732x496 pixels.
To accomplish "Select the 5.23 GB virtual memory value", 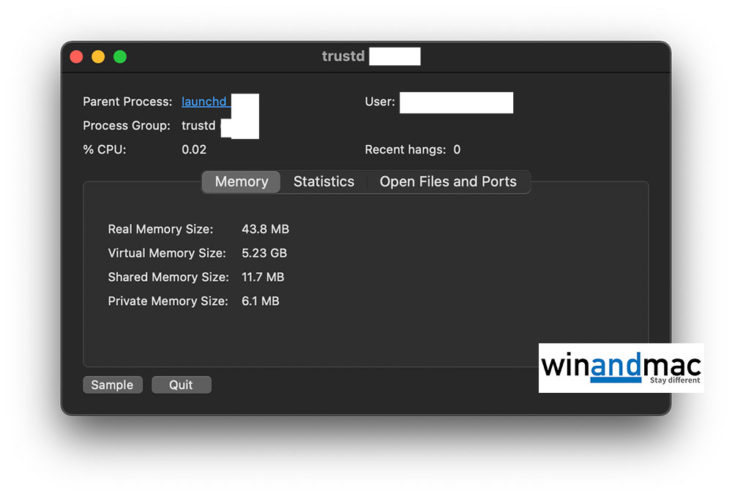I will (x=264, y=254).
